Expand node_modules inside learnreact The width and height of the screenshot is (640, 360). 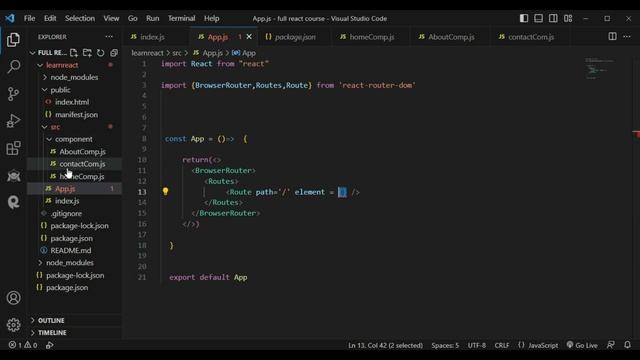coord(74,77)
